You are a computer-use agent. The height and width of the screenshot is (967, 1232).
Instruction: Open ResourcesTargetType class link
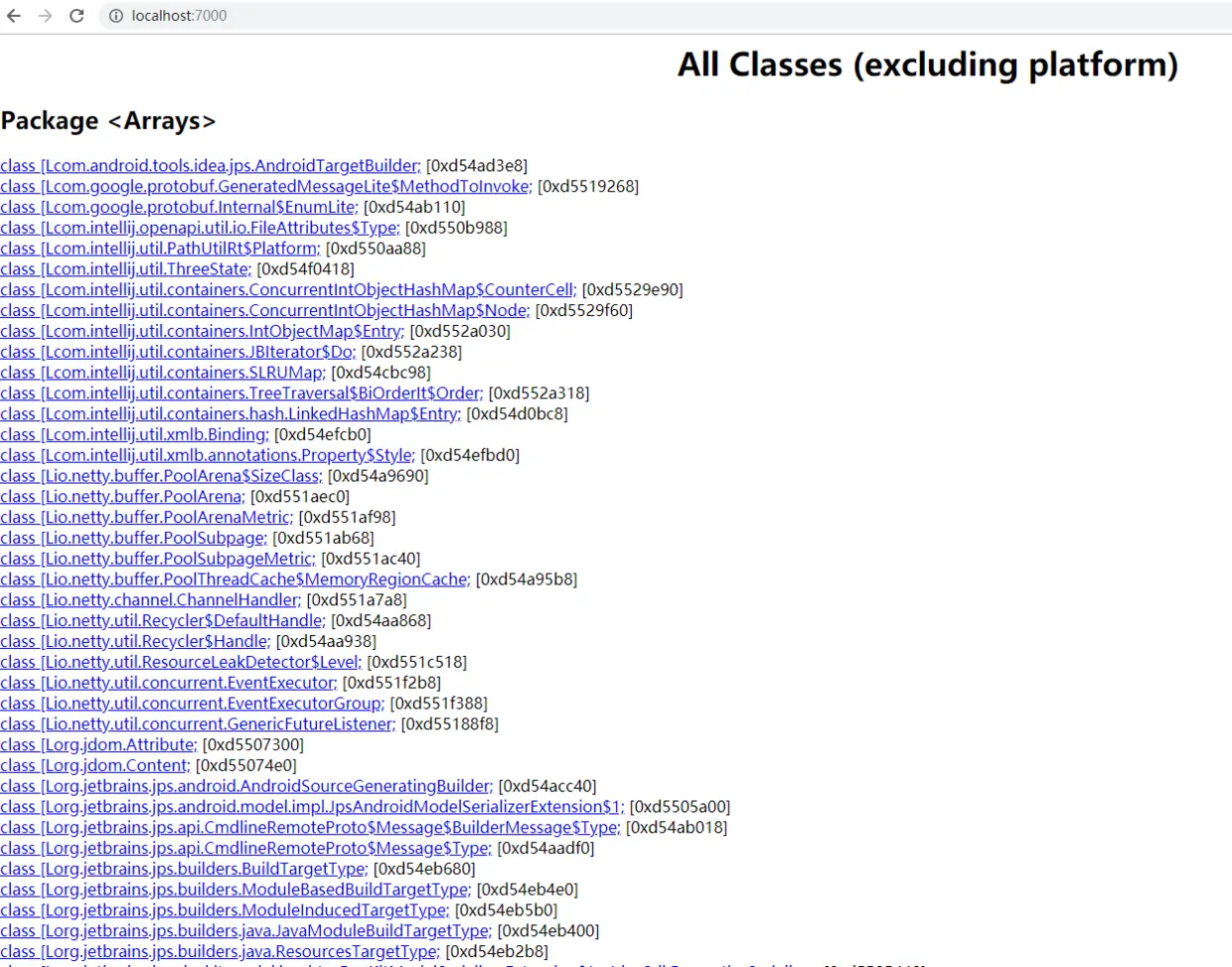coord(221,952)
